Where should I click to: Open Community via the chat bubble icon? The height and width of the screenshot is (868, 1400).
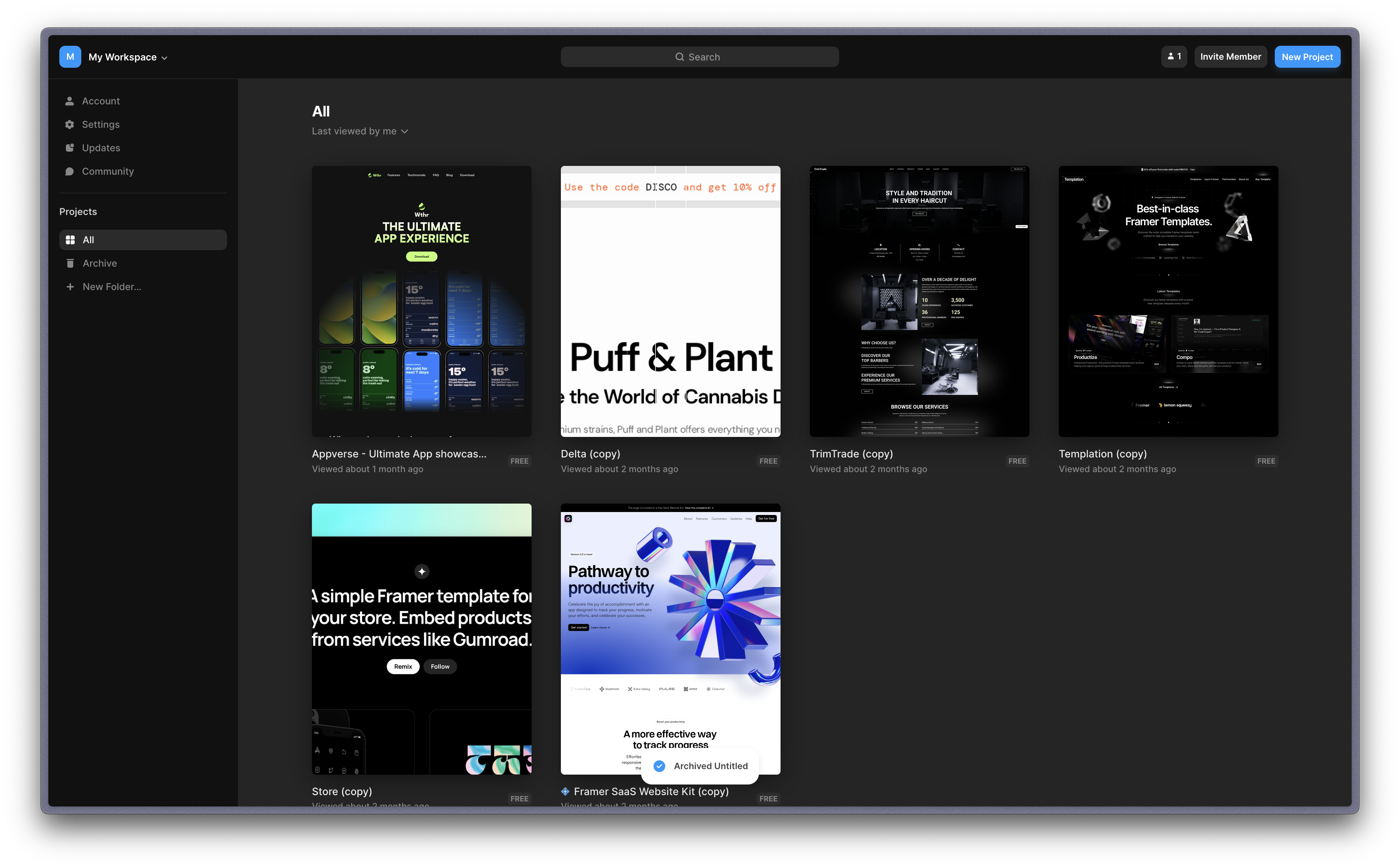[70, 171]
